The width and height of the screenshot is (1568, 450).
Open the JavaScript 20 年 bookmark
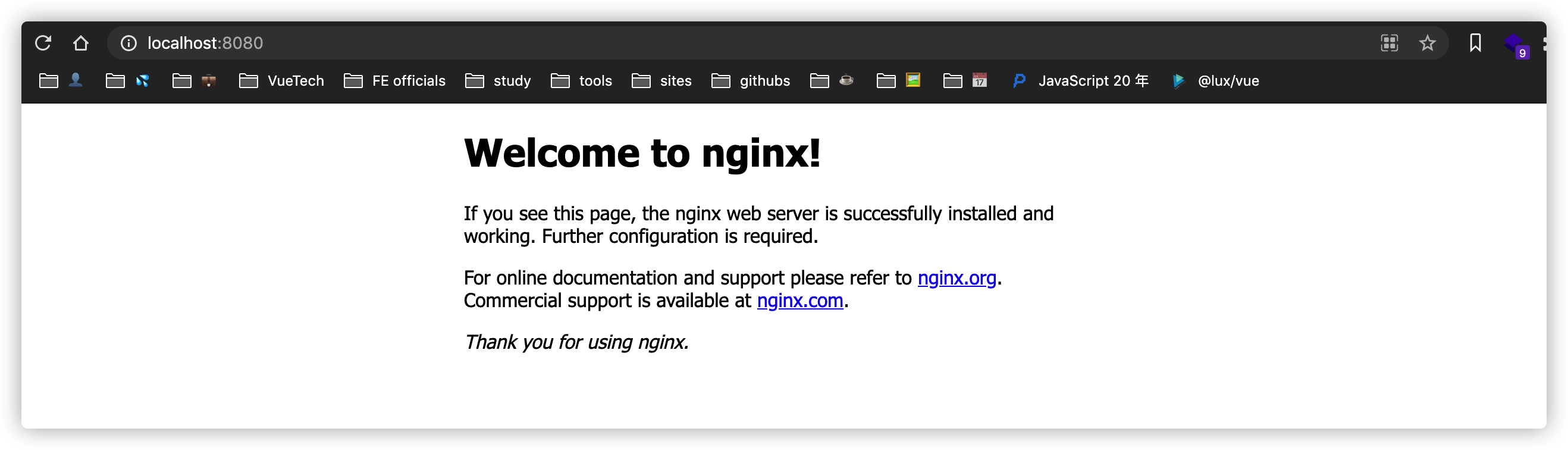tap(1080, 81)
